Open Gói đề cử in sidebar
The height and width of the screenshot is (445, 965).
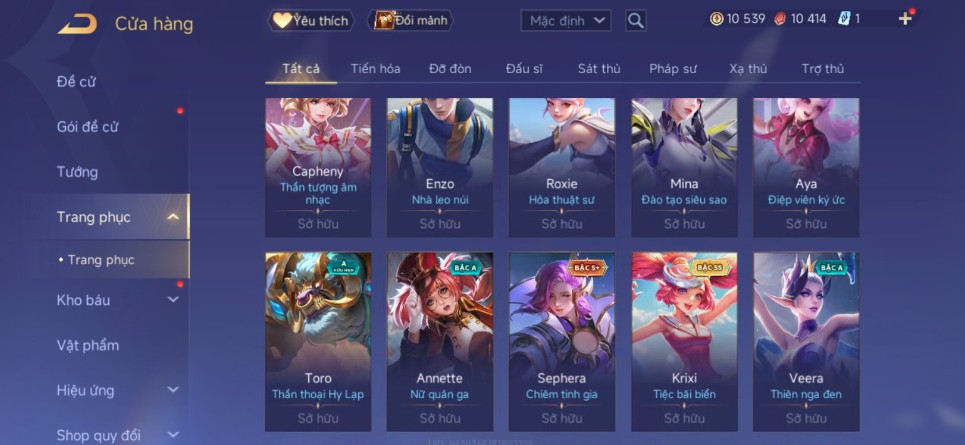click(x=87, y=127)
